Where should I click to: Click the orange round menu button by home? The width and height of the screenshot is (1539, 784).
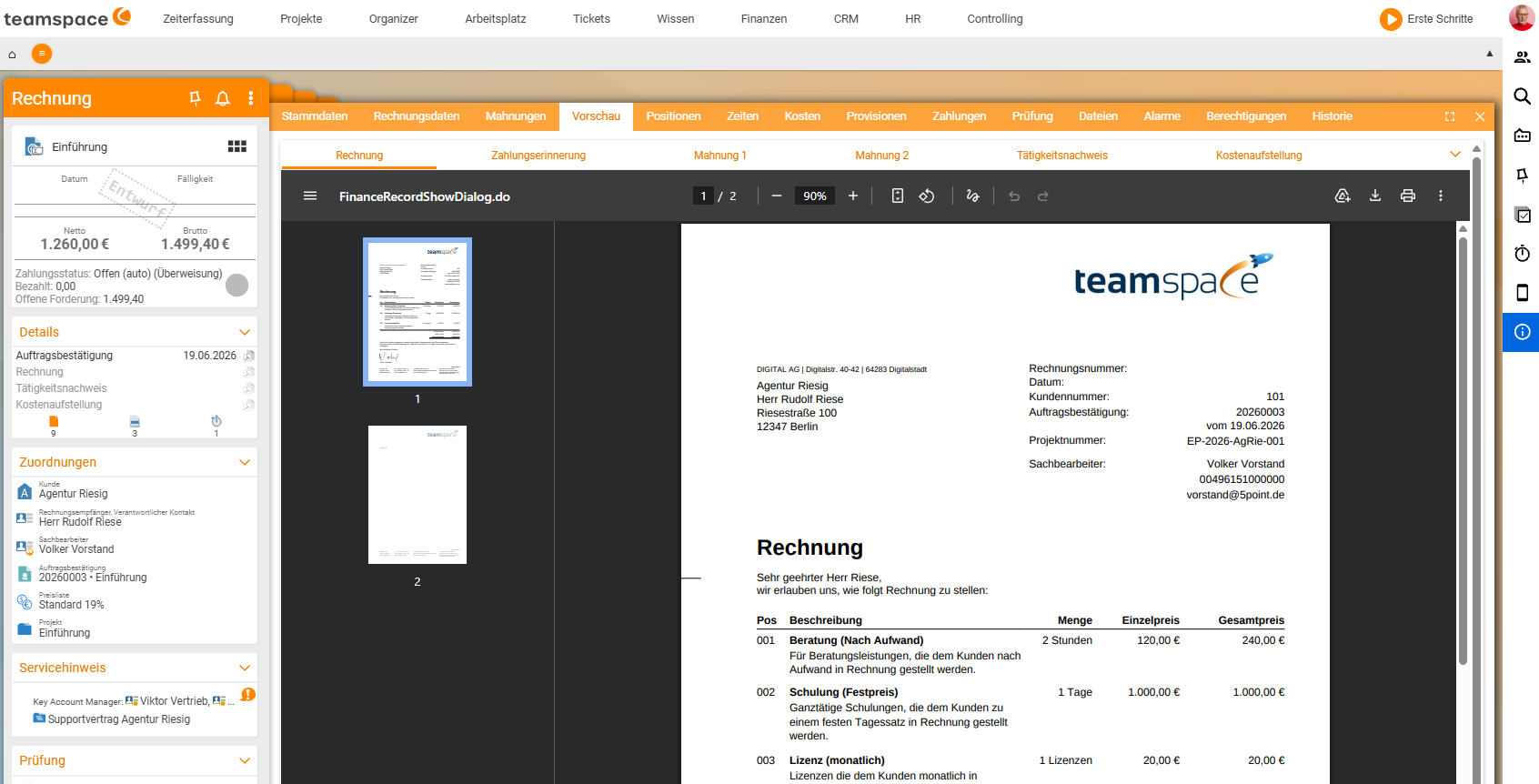click(42, 54)
